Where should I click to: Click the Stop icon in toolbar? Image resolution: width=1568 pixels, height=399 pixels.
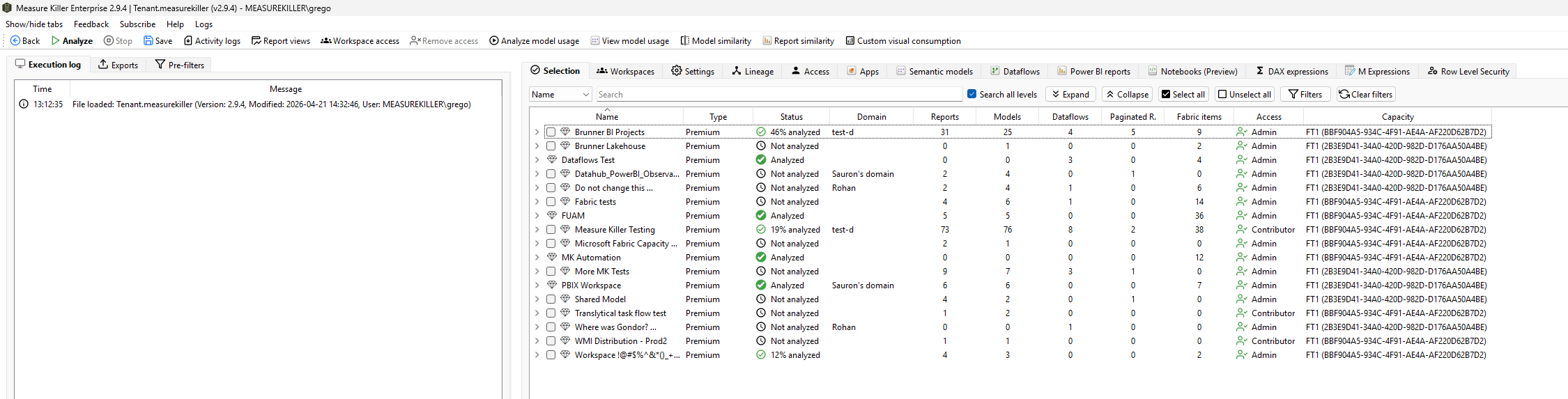click(108, 41)
